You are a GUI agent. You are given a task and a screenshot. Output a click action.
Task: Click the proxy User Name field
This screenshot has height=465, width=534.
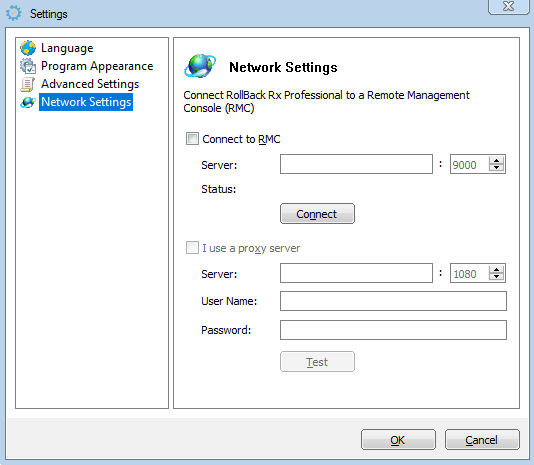tap(393, 301)
